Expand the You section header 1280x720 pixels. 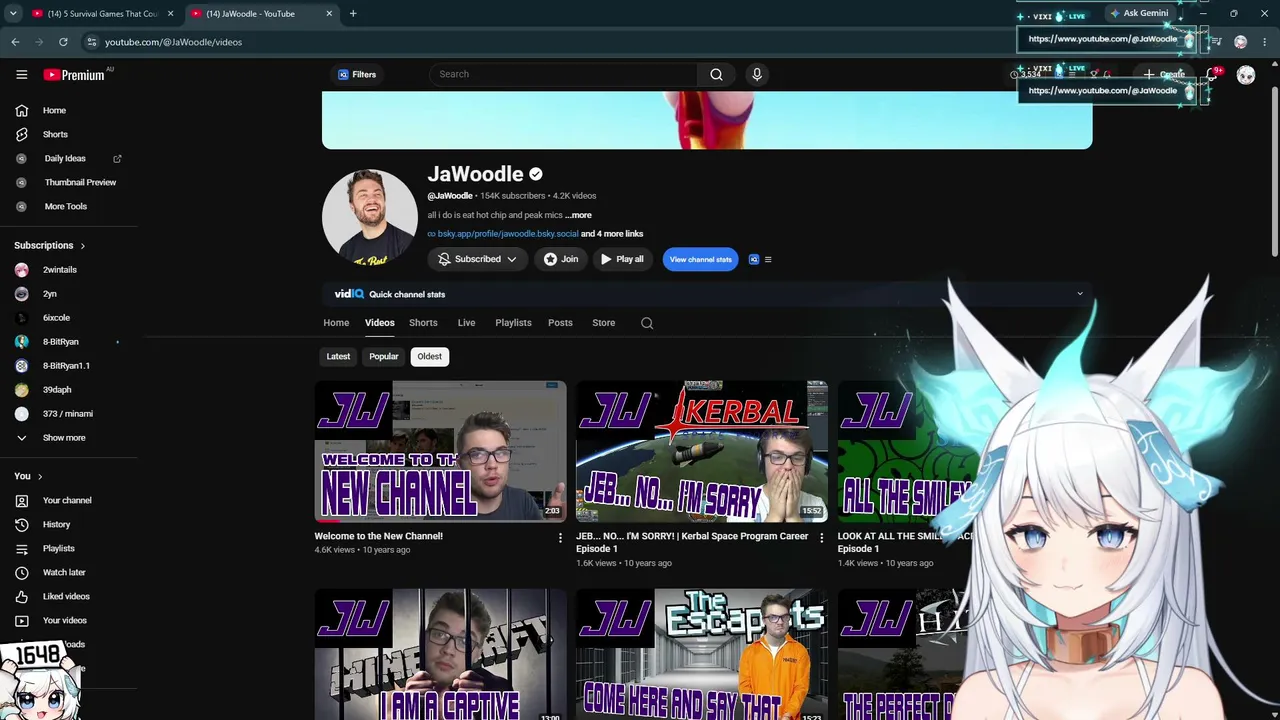27,476
